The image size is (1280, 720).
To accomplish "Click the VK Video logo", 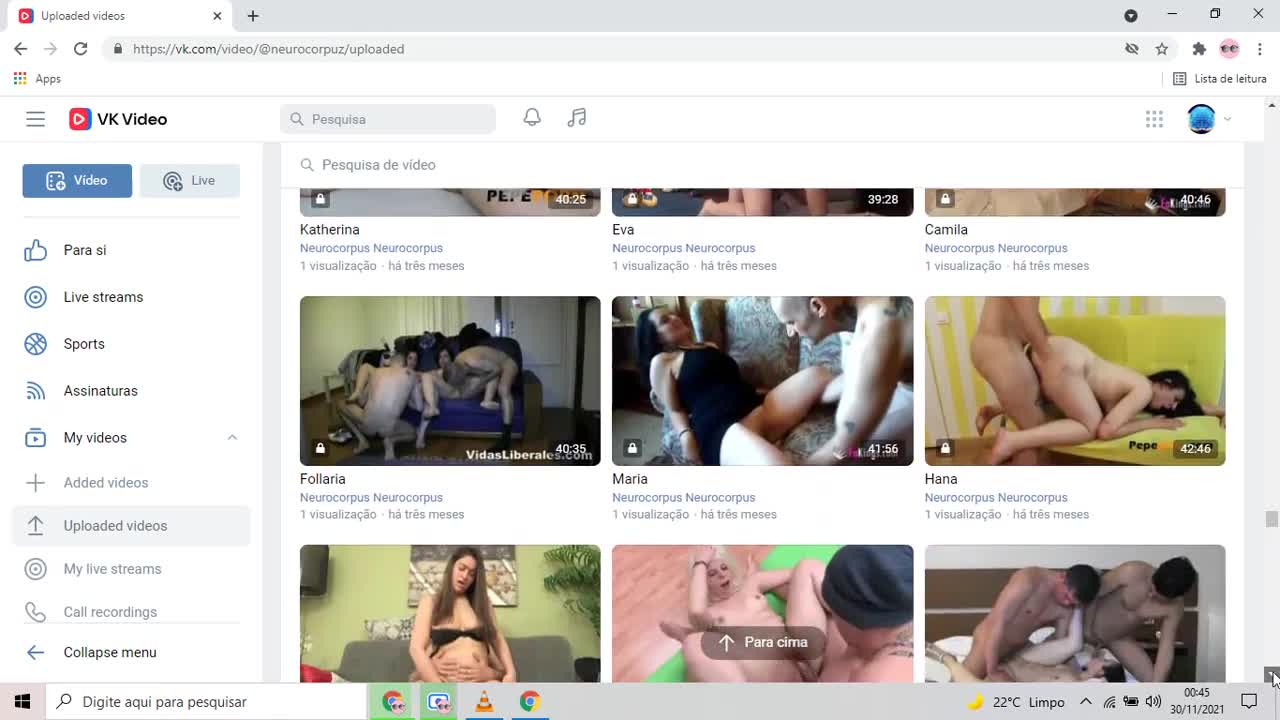I will pyautogui.click(x=118, y=119).
